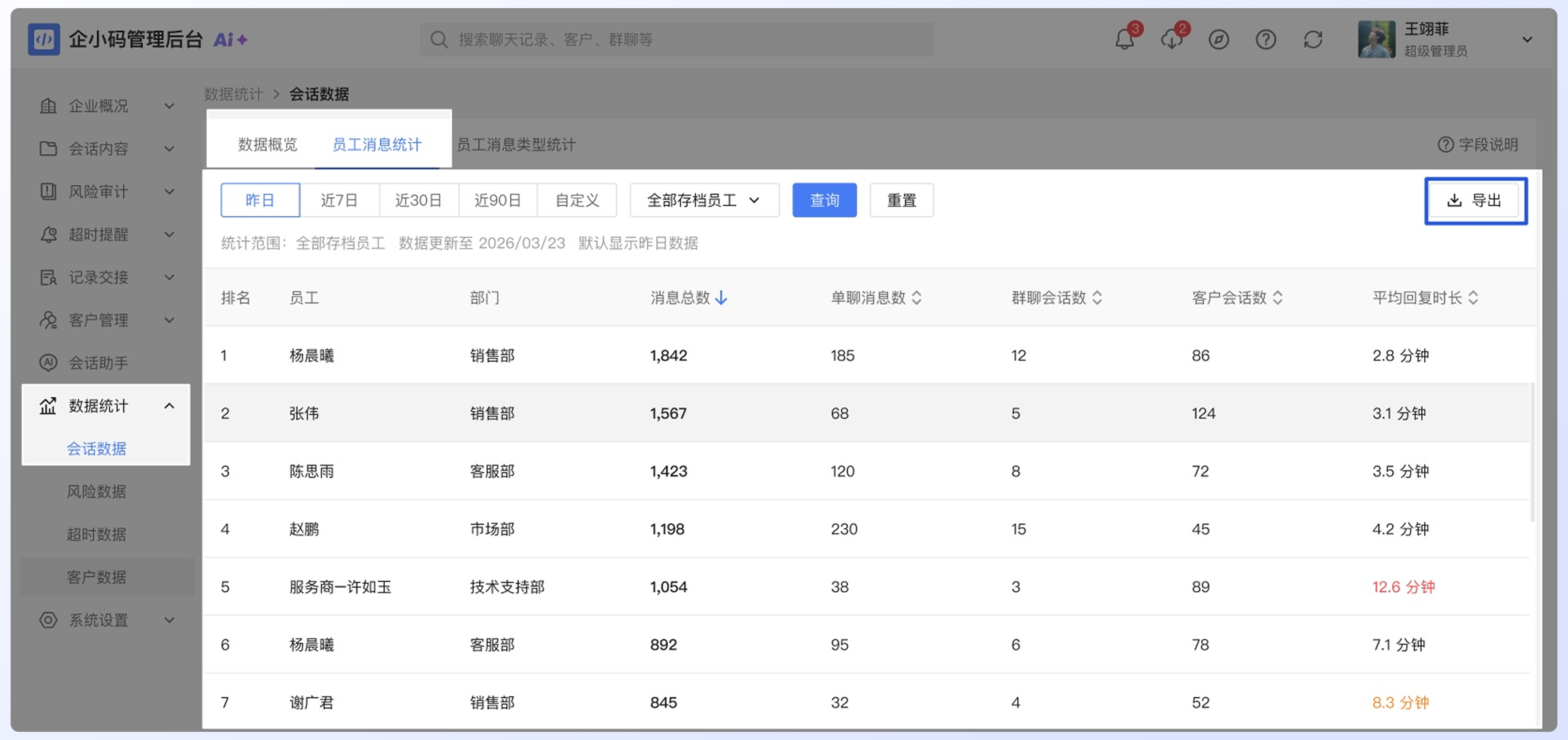Image resolution: width=1568 pixels, height=740 pixels.
Task: Select the 自定义 date range
Action: (x=577, y=200)
